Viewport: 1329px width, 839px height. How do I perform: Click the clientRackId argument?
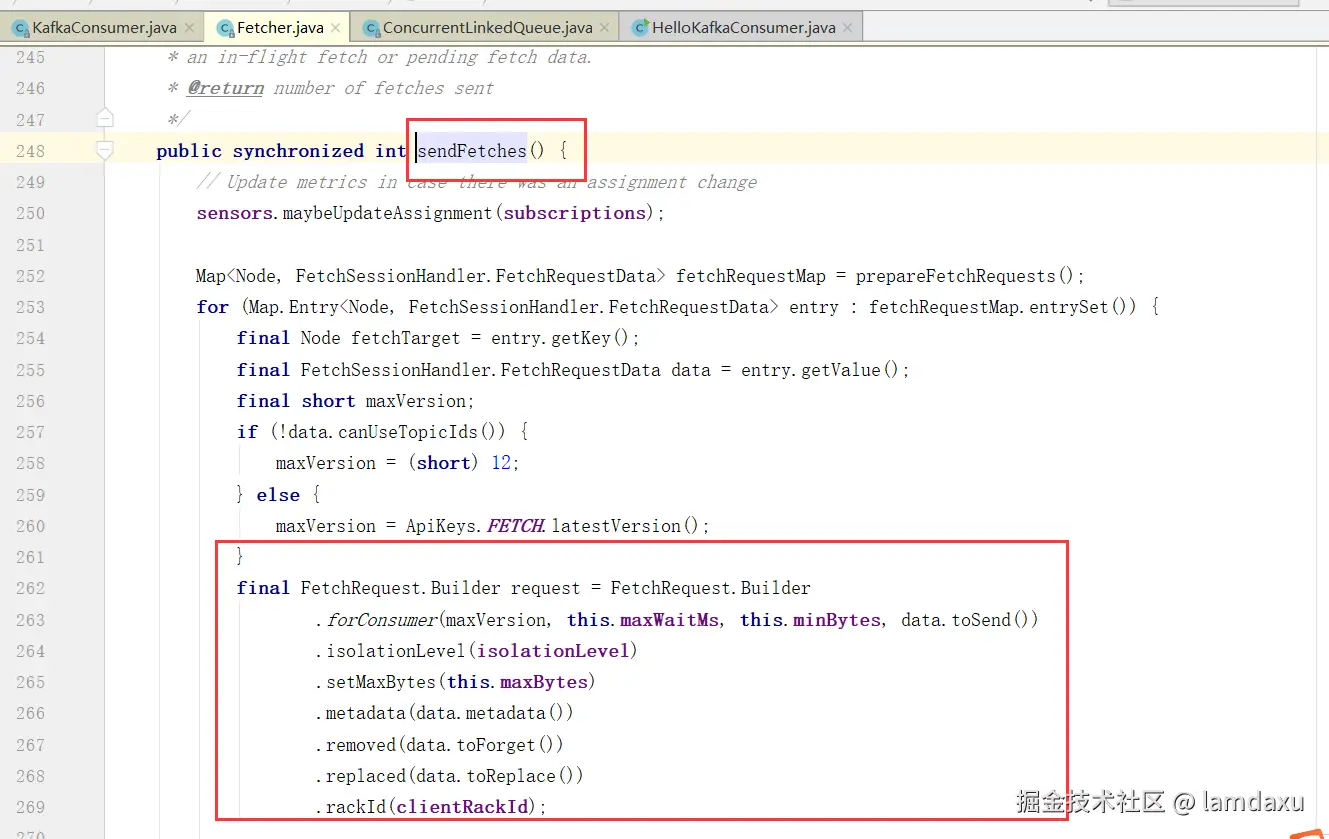click(461, 807)
